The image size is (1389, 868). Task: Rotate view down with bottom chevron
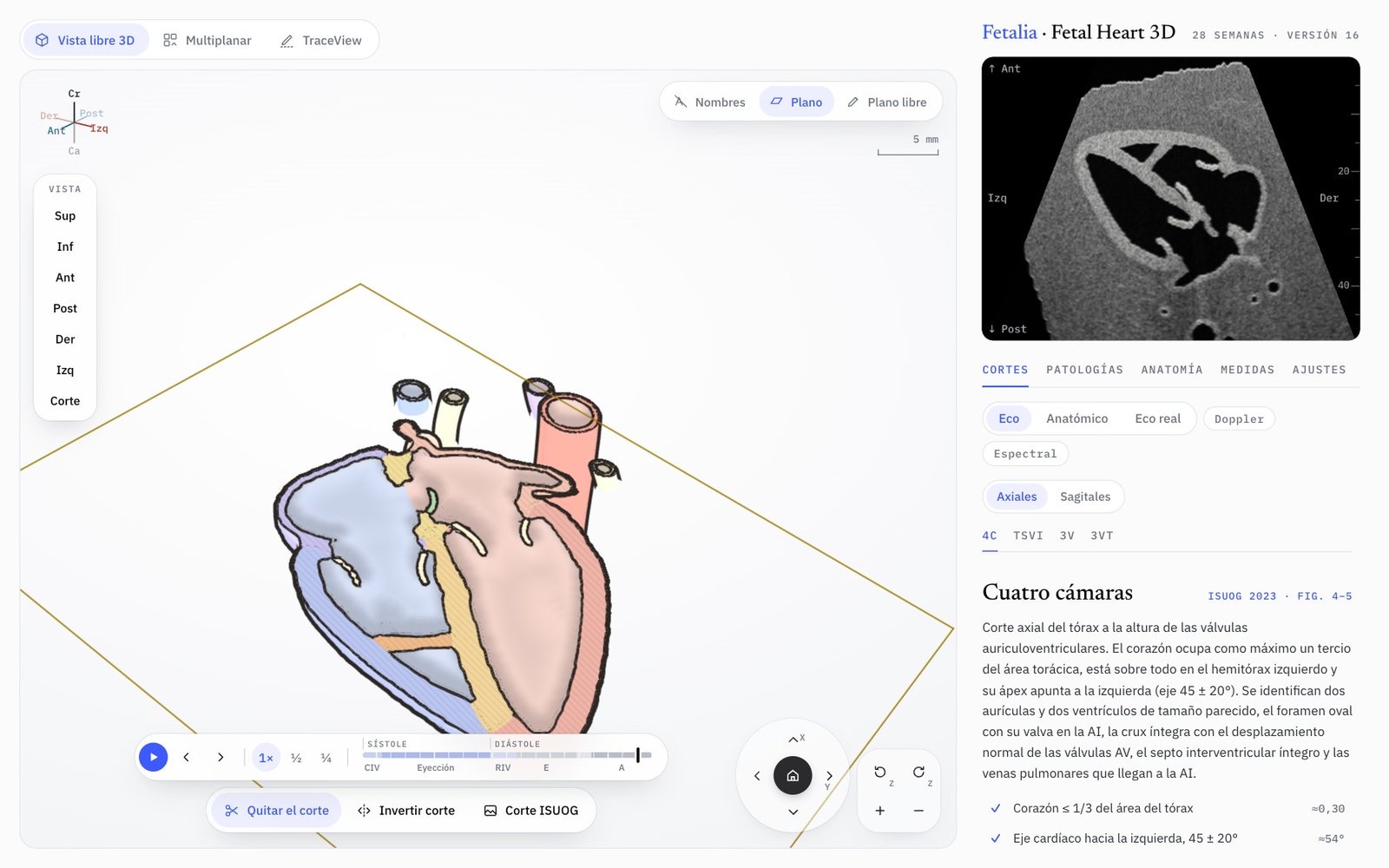793,812
